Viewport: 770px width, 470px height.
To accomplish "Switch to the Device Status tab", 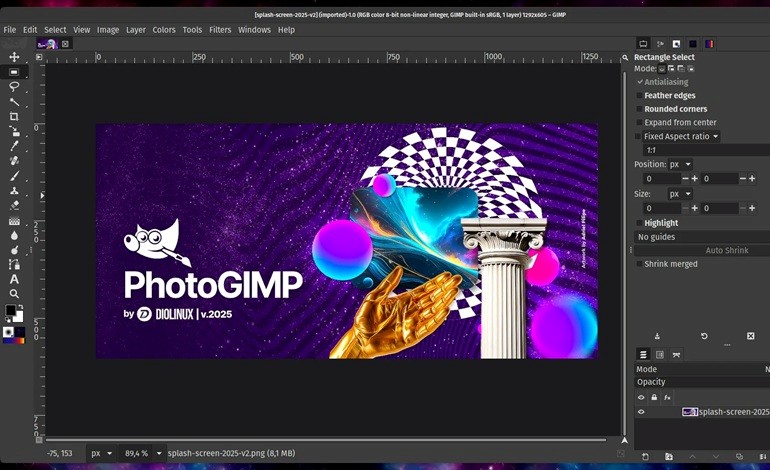I will pos(660,44).
